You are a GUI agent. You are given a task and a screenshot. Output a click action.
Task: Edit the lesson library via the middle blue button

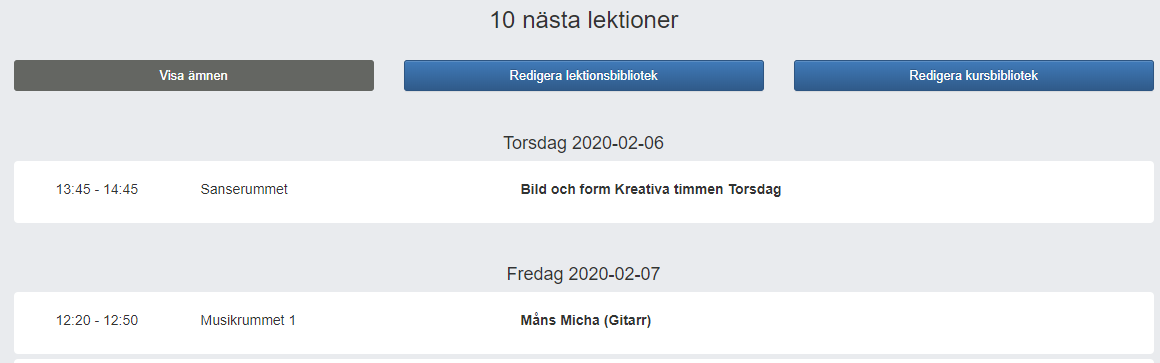tap(584, 75)
